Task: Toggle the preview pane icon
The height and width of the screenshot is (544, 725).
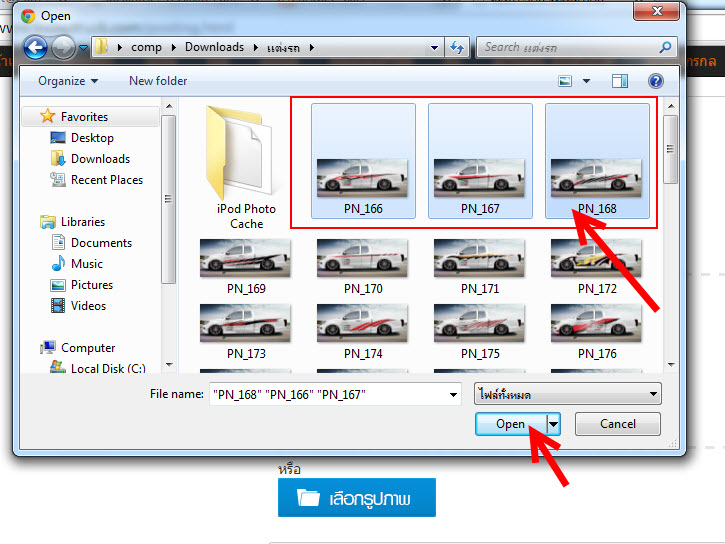Action: (620, 81)
